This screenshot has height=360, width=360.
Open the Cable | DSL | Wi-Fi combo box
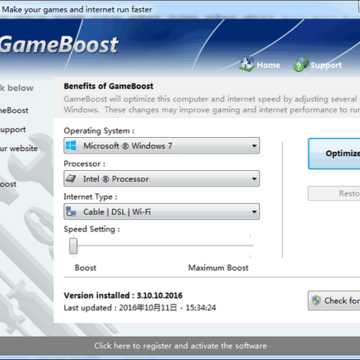162,212
